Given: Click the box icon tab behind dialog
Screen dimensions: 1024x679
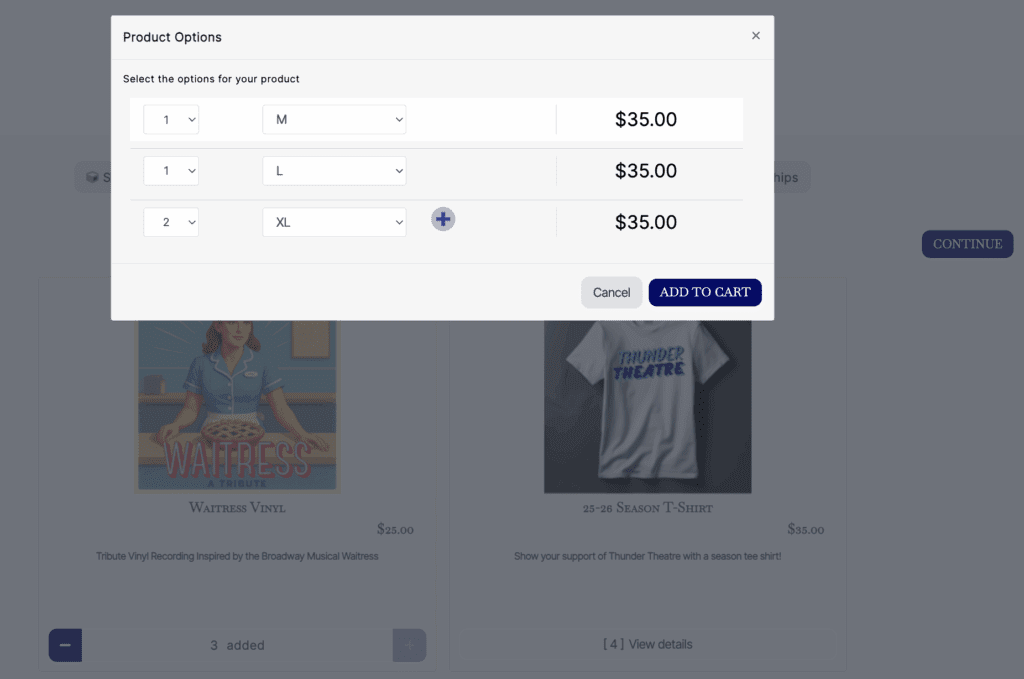Looking at the screenshot, I should (93, 178).
